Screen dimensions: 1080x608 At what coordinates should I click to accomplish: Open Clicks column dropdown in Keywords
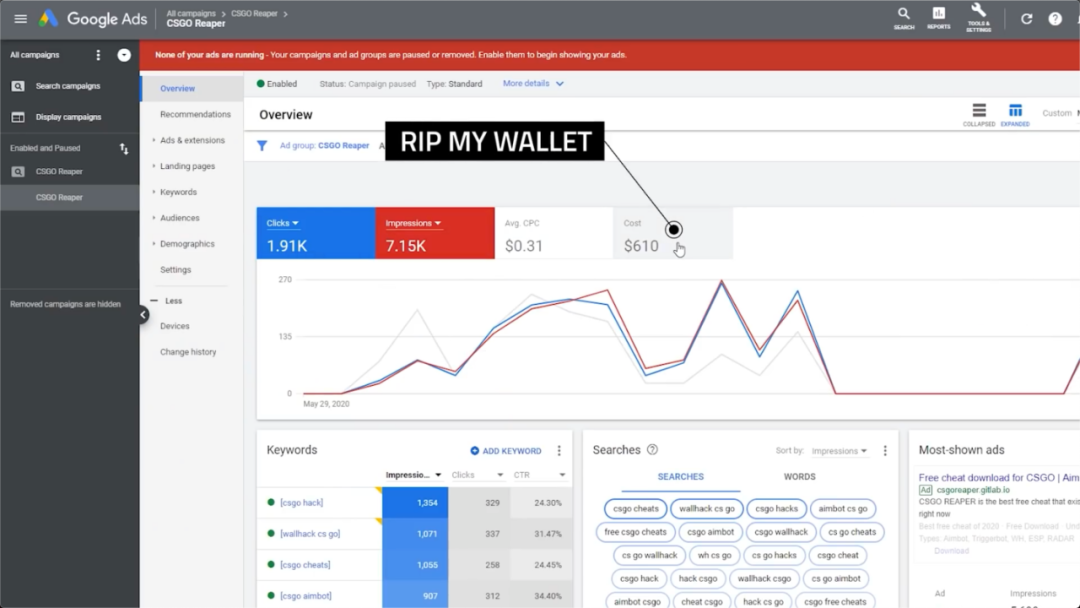click(x=477, y=475)
